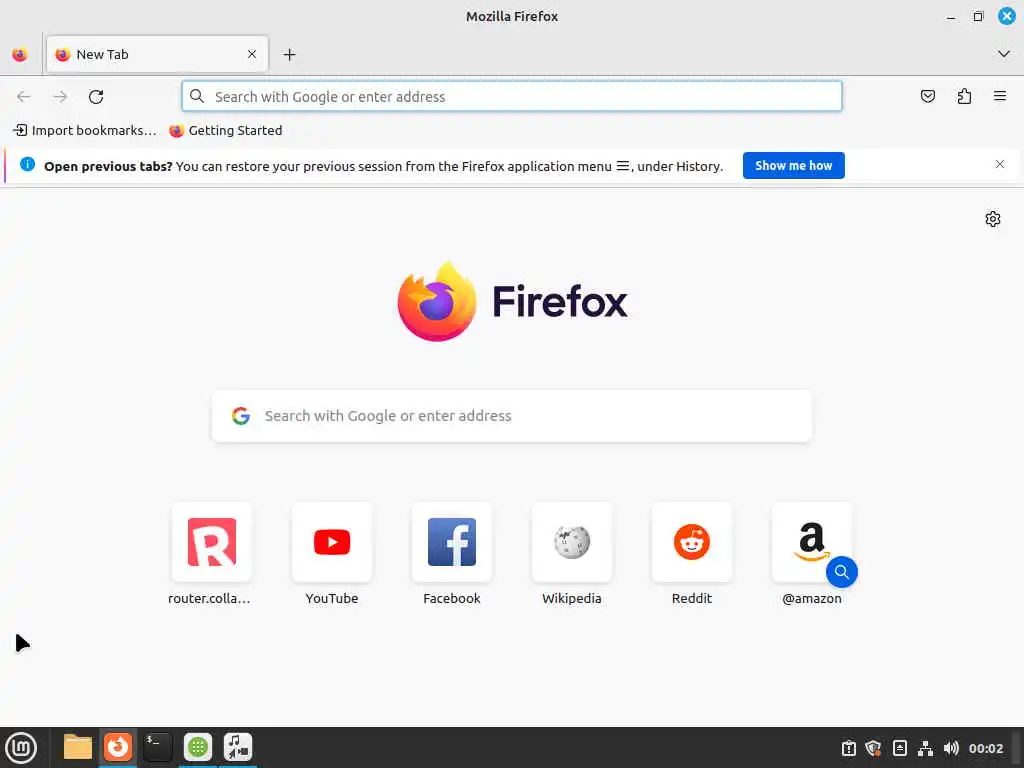Click the clock showing 00:02
The image size is (1024, 768).
click(x=985, y=748)
